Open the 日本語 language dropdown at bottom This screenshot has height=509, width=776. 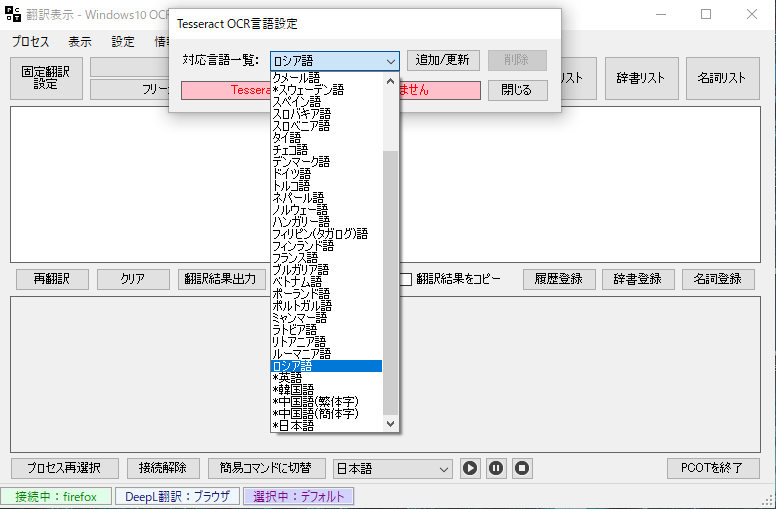(x=392, y=468)
